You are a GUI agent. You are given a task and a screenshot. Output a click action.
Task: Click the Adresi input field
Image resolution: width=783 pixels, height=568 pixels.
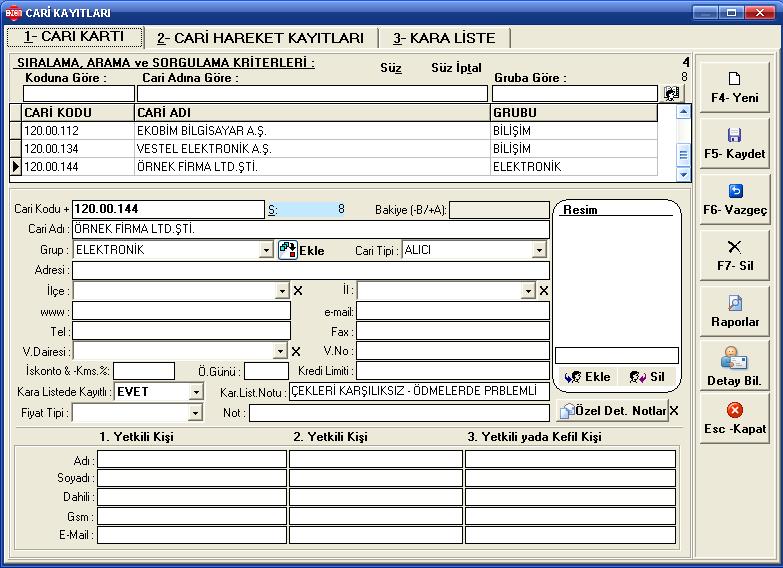(x=311, y=270)
